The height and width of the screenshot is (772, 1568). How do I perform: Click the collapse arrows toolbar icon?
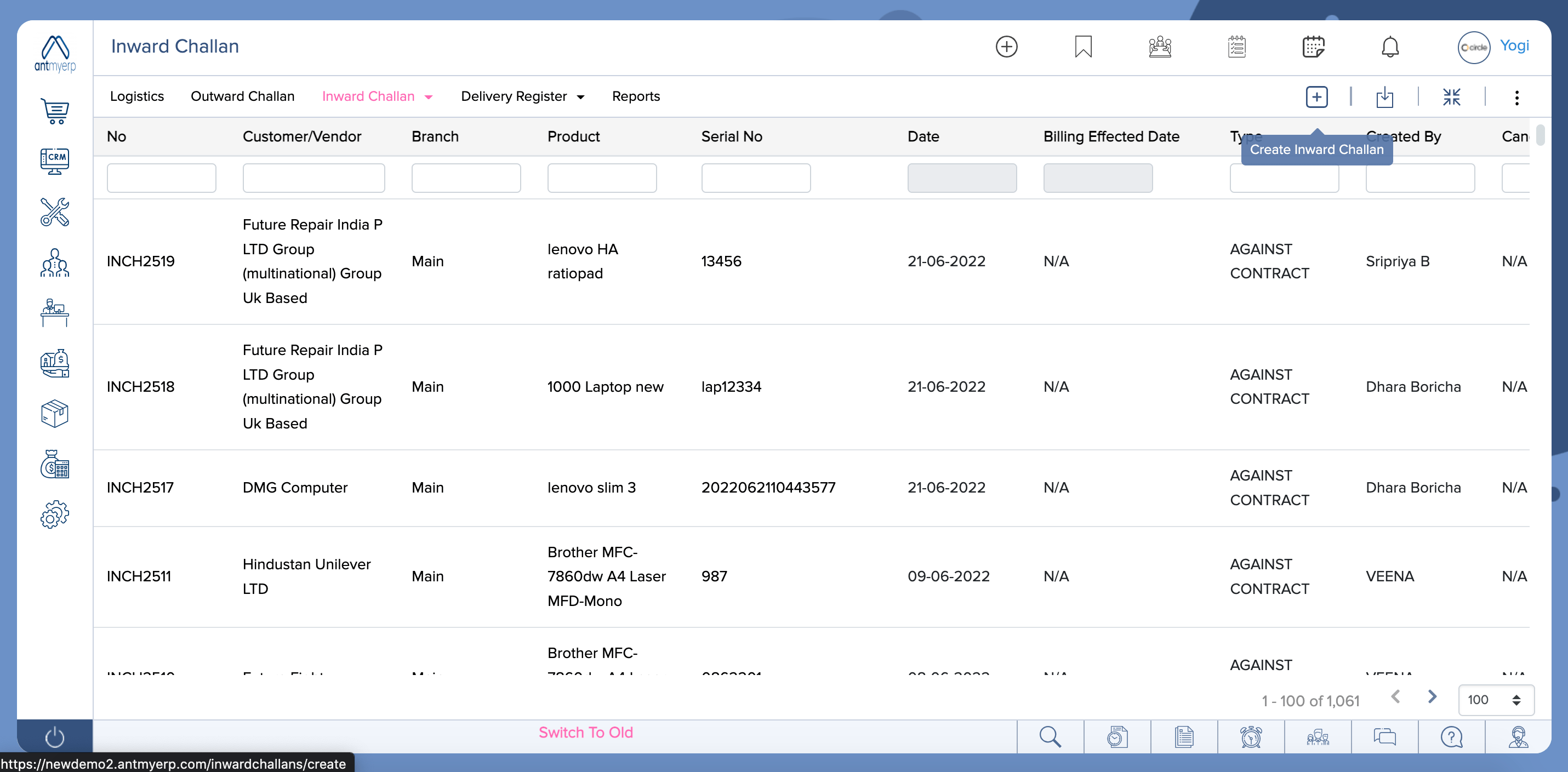pyautogui.click(x=1451, y=97)
